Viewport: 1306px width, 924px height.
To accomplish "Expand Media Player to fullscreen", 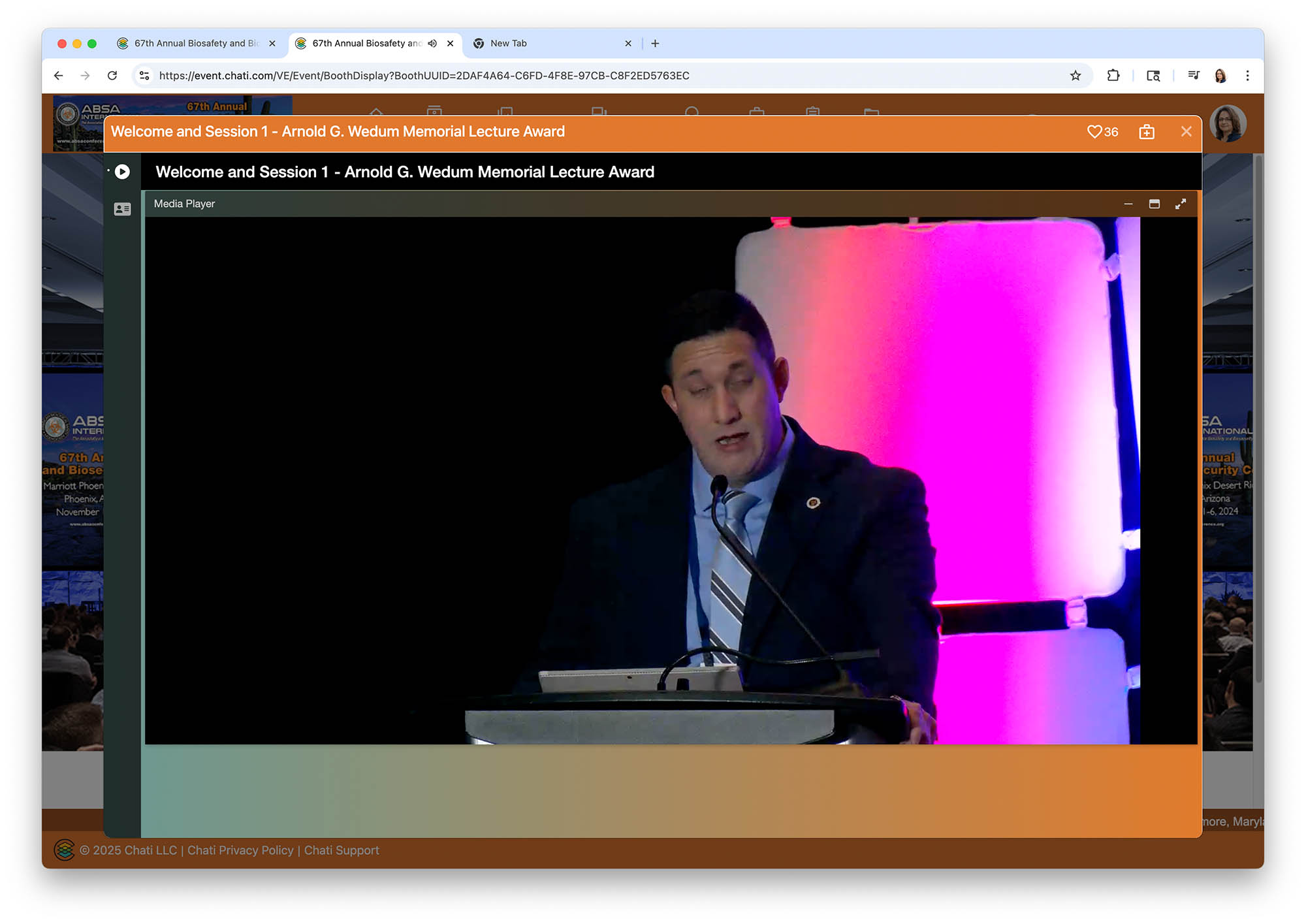I will pyautogui.click(x=1181, y=204).
